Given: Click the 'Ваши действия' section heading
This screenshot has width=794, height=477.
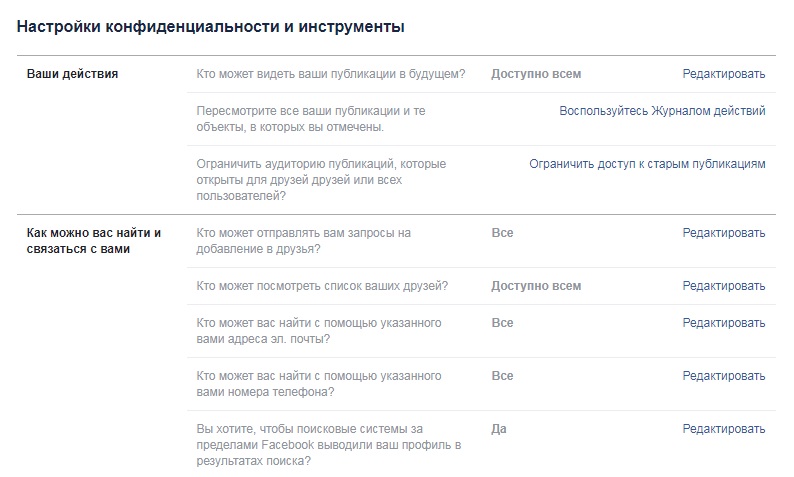Looking at the screenshot, I should tap(72, 74).
